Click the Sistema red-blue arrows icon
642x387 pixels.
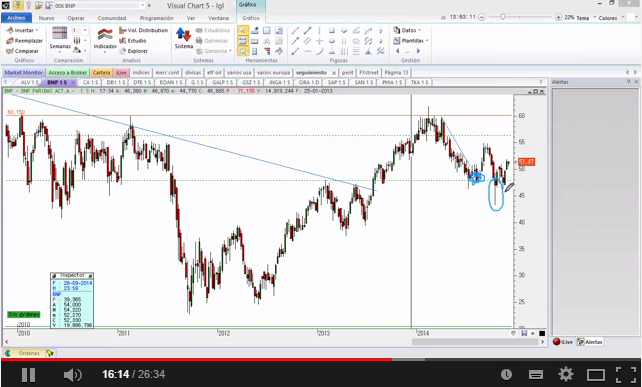coord(183,35)
